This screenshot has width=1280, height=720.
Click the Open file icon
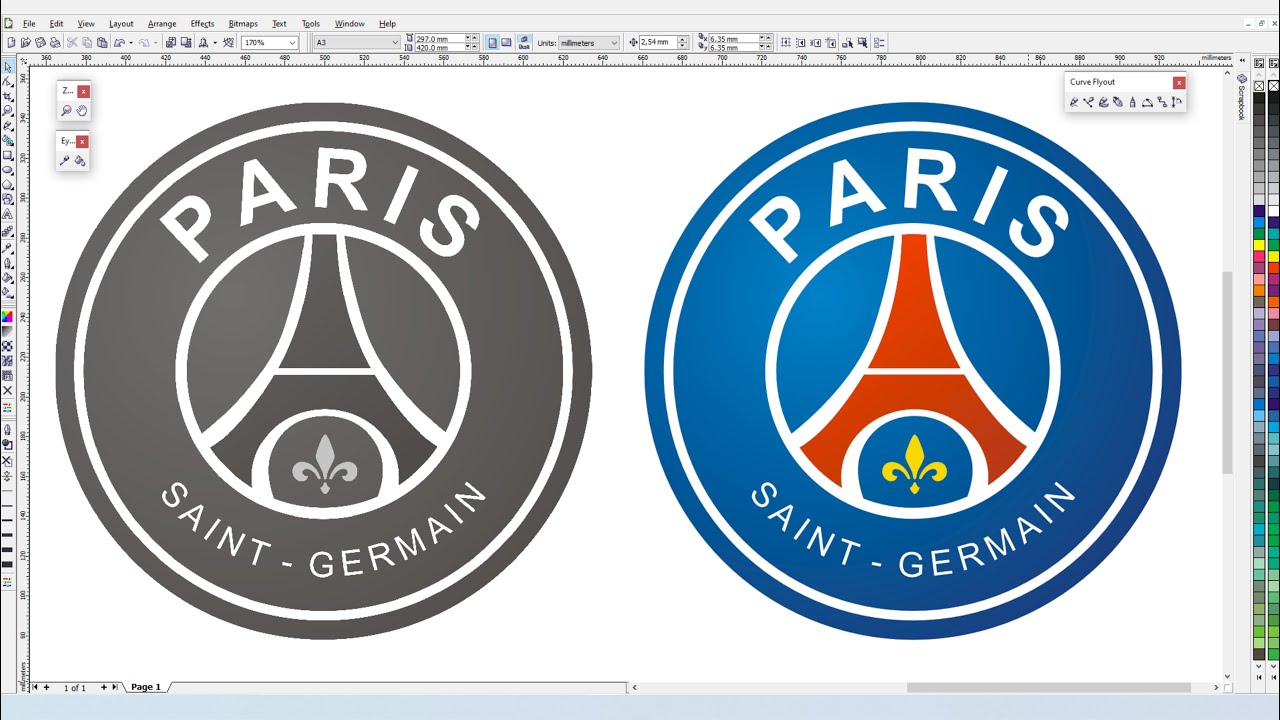(x=26, y=43)
